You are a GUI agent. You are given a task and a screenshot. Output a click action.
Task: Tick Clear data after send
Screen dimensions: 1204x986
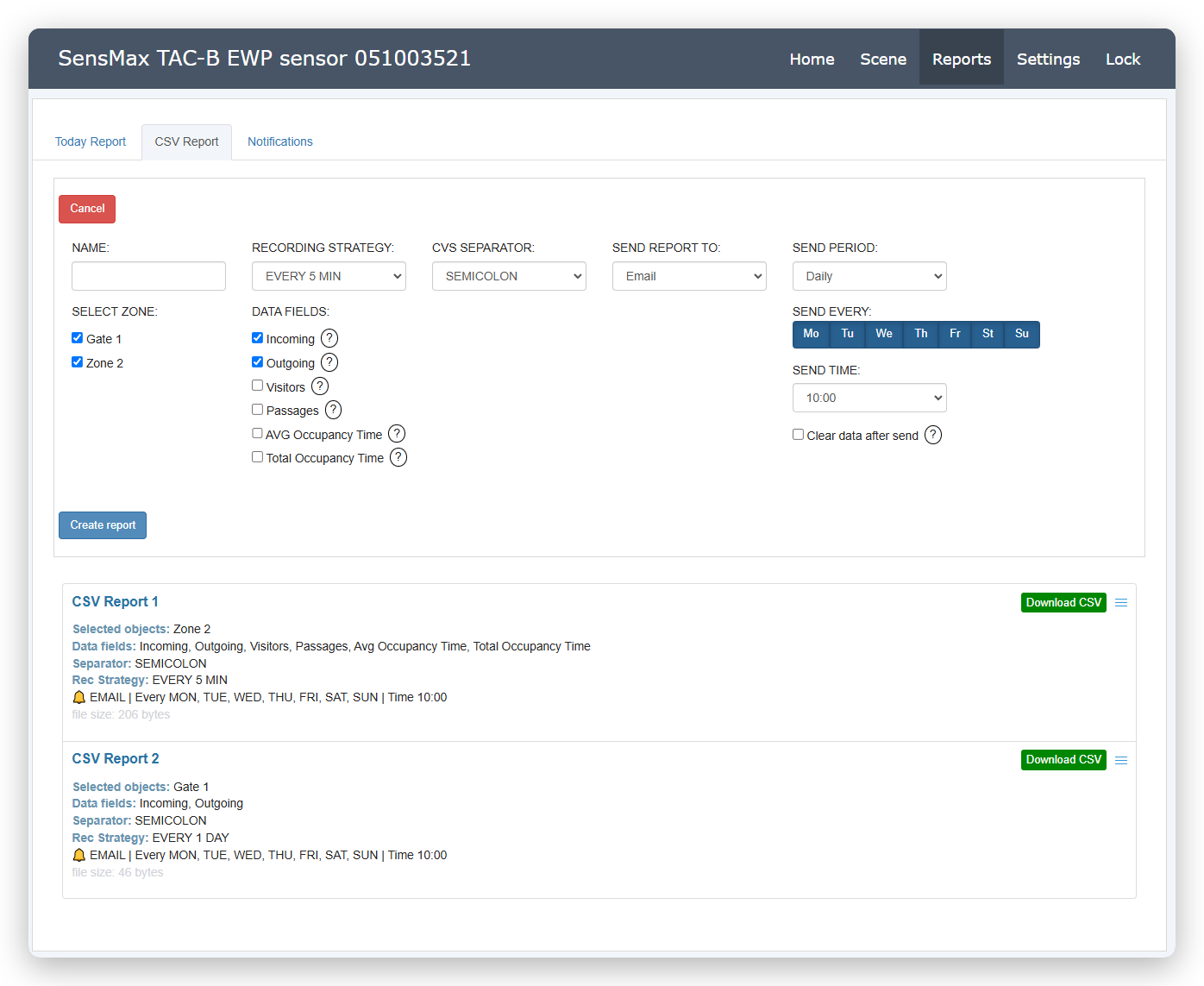tap(798, 435)
